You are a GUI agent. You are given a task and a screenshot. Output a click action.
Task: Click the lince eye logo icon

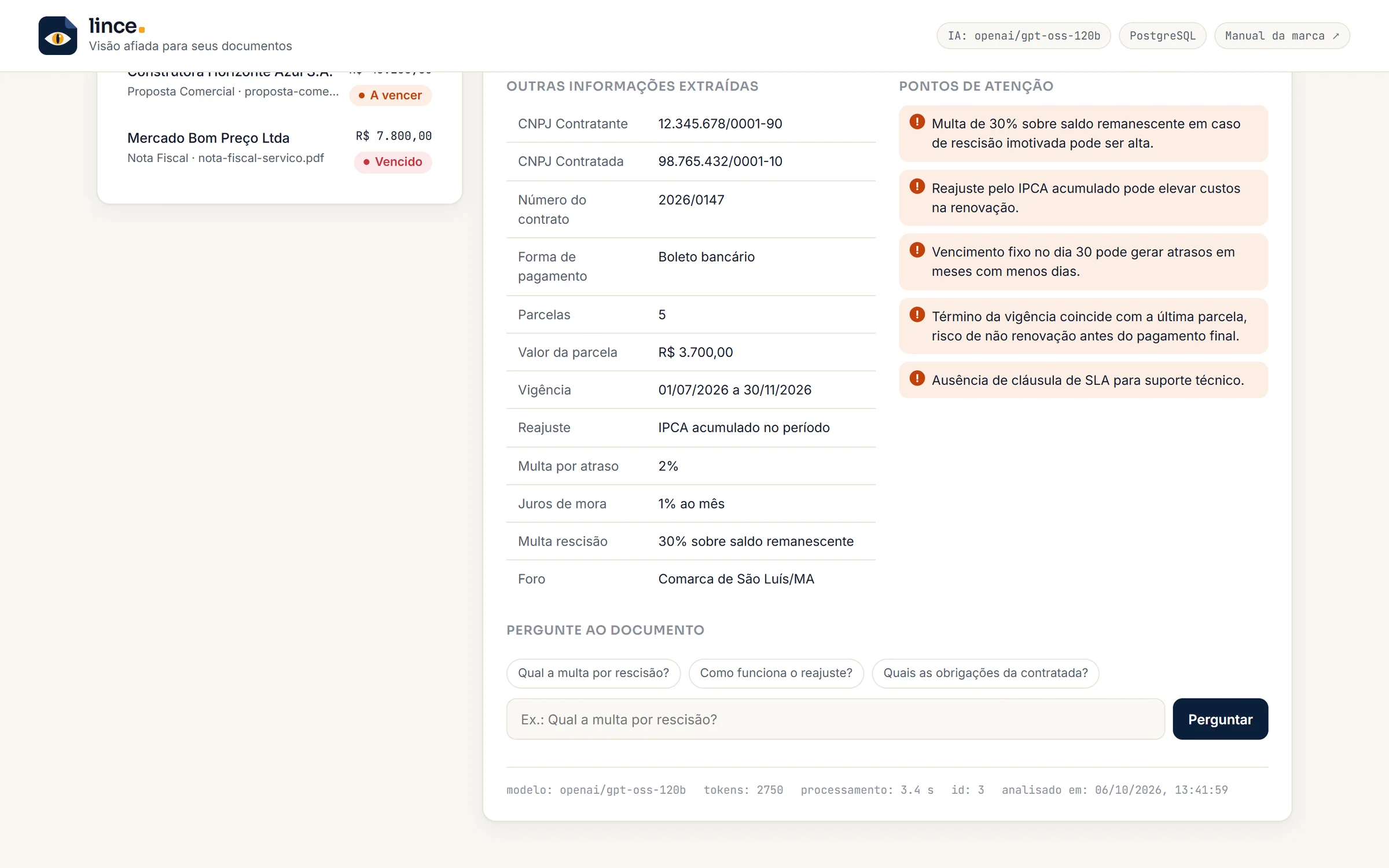pos(58,35)
